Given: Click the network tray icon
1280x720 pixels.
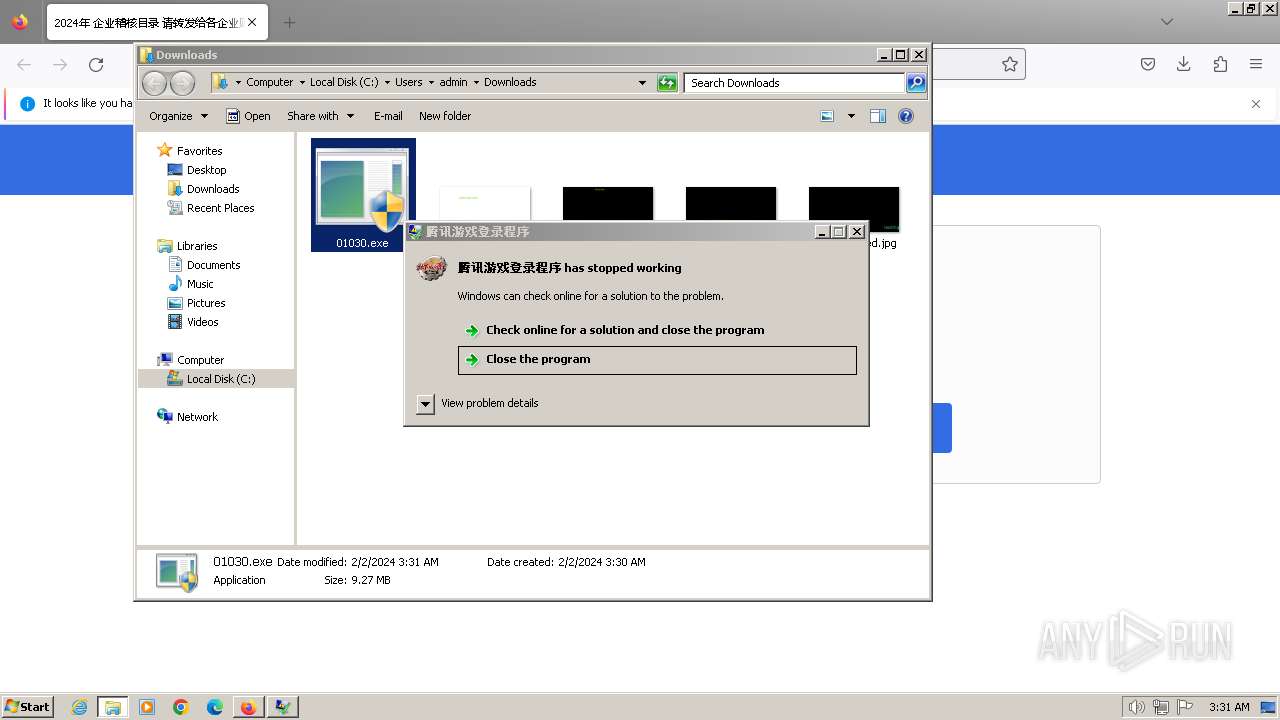Looking at the screenshot, I should 1161,707.
